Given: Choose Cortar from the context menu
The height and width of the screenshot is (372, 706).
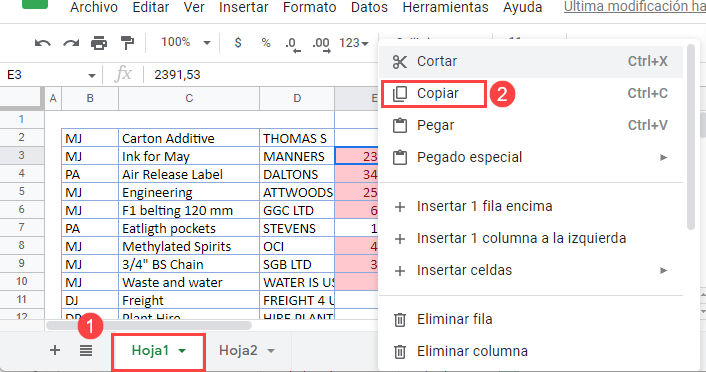Looking at the screenshot, I should (531, 62).
